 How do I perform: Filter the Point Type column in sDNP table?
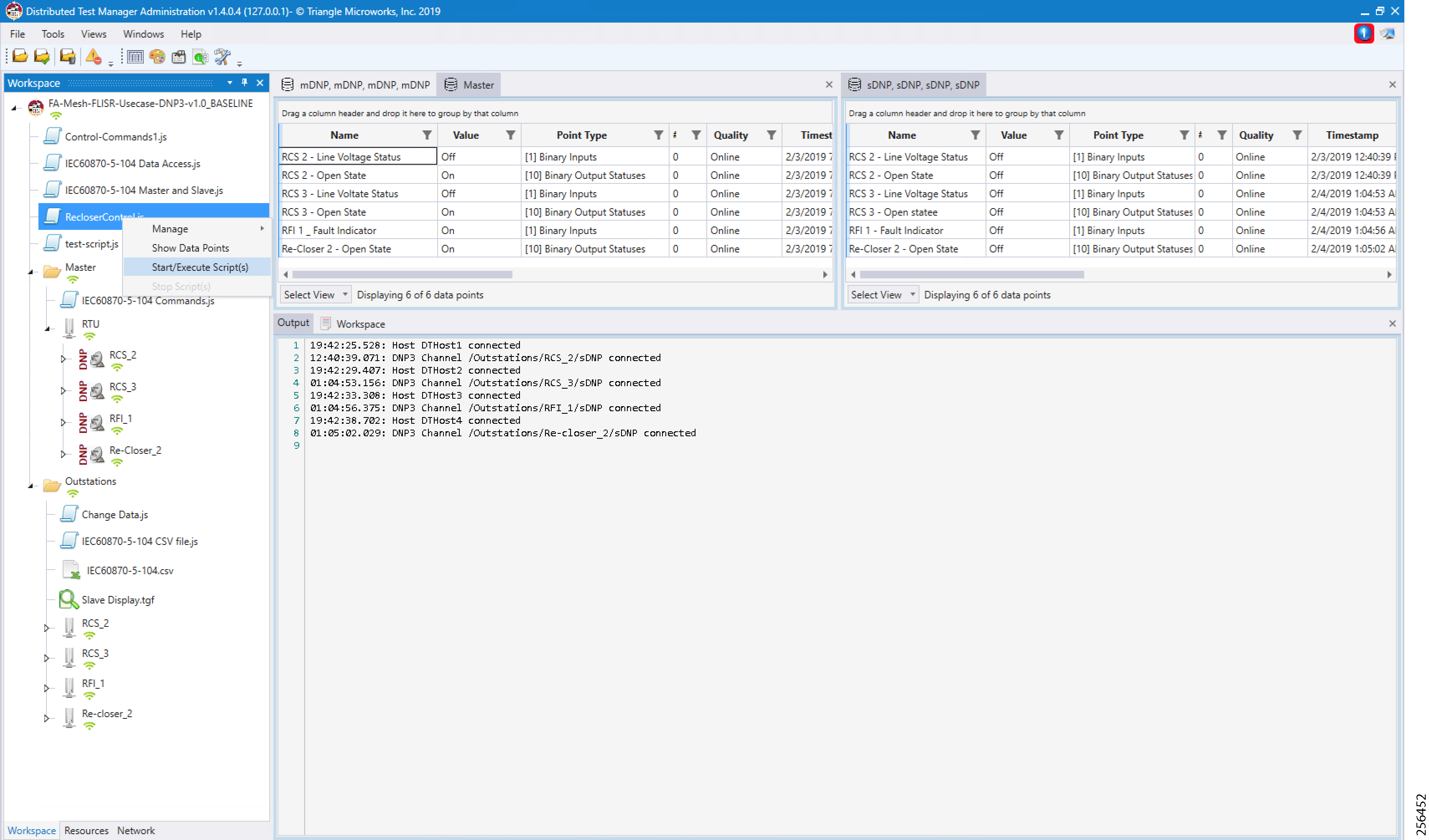(1184, 135)
